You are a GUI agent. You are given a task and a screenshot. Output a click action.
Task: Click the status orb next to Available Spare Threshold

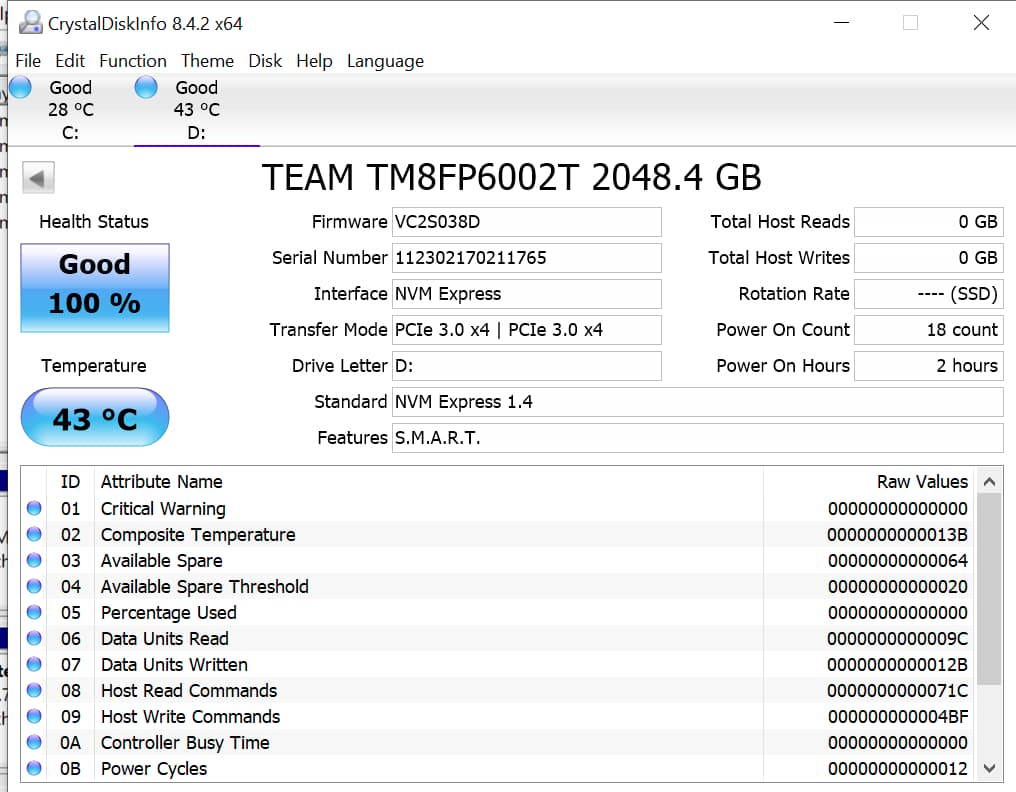[34, 586]
